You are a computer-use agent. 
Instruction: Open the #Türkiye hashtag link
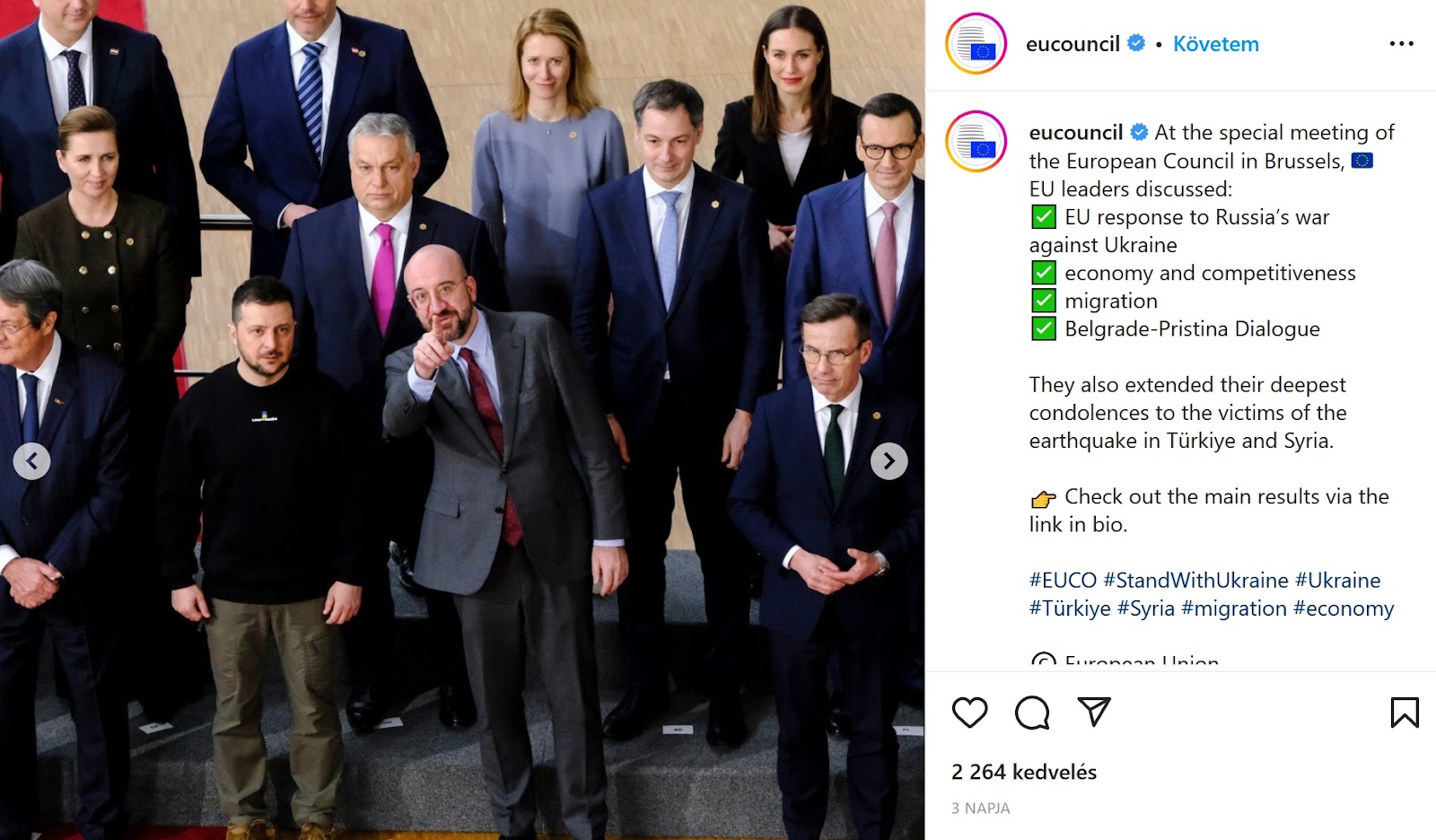pyautogui.click(x=1070, y=608)
